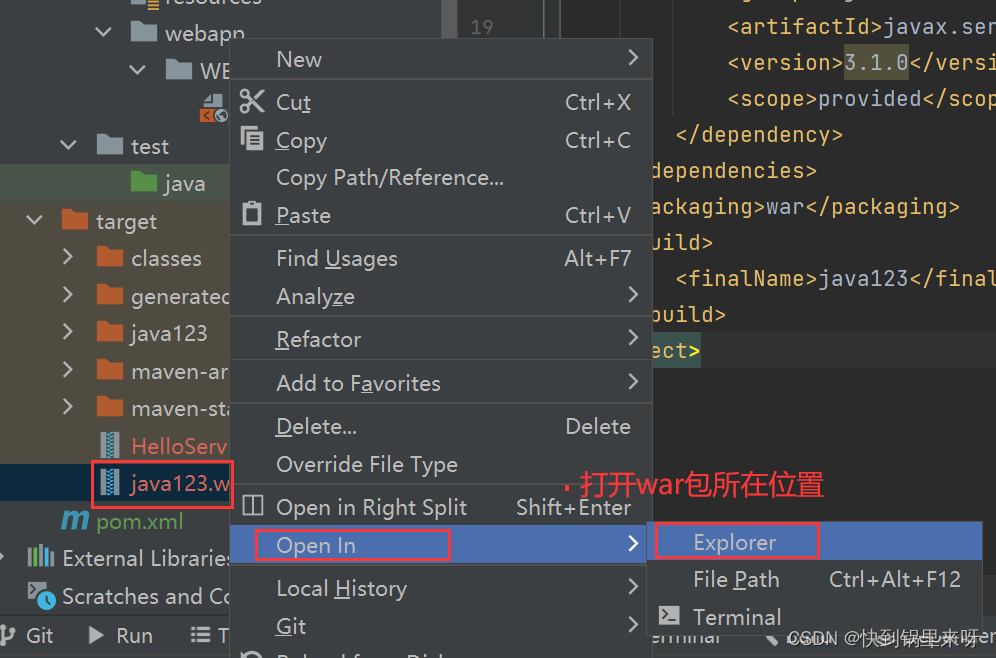Open the New submenu
Screen dimensions: 996x658
441,59
